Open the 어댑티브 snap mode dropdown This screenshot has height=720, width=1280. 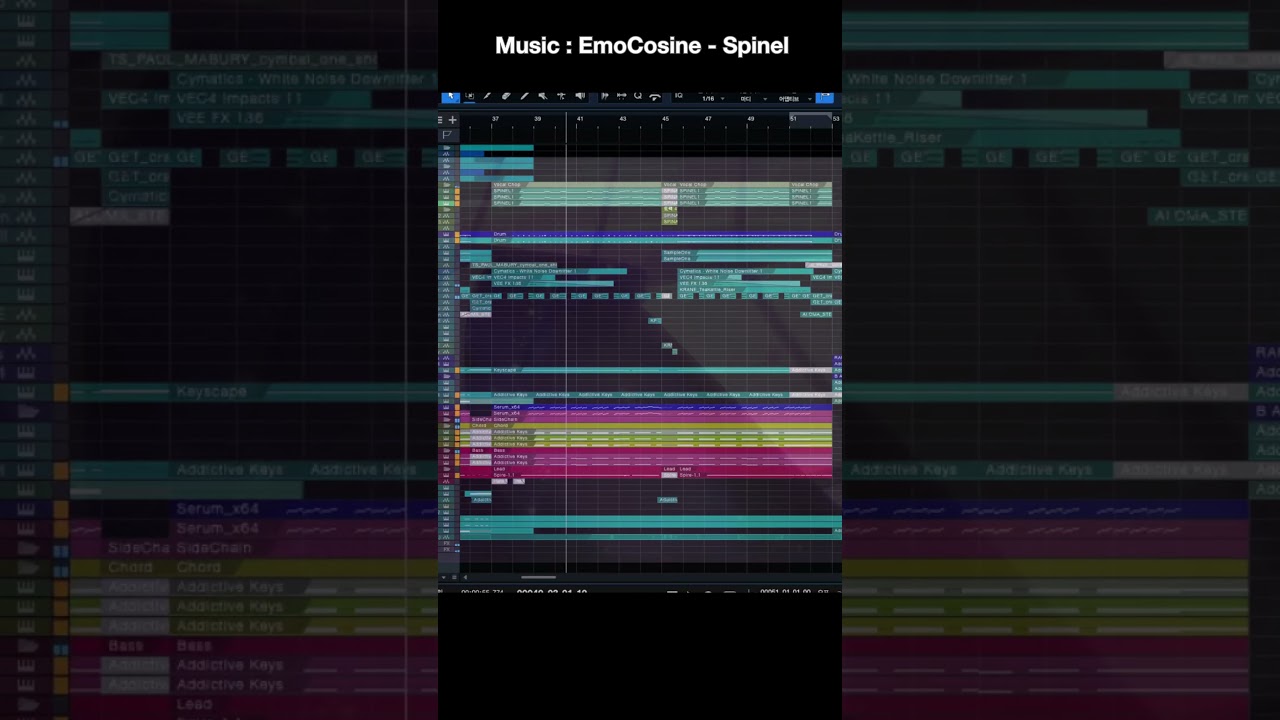[x=796, y=99]
